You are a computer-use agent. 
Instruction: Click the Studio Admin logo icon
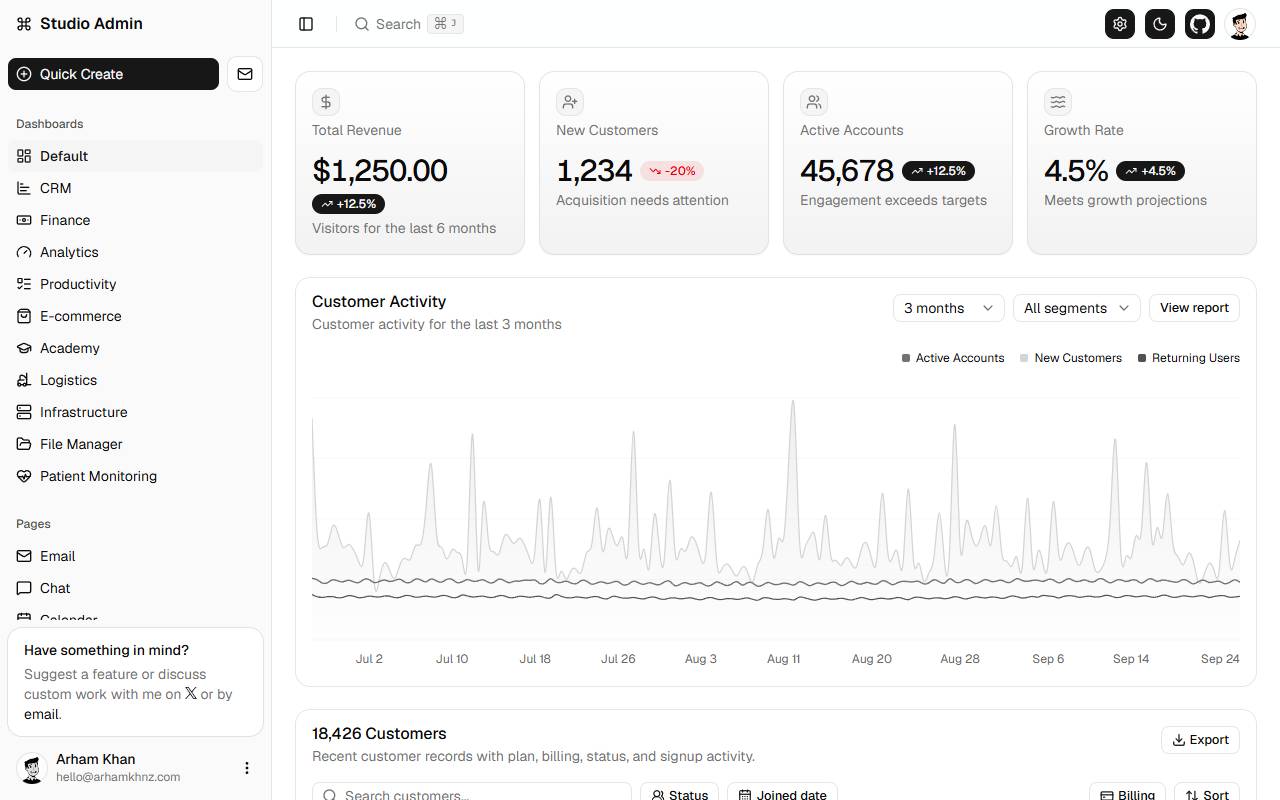pyautogui.click(x=24, y=24)
